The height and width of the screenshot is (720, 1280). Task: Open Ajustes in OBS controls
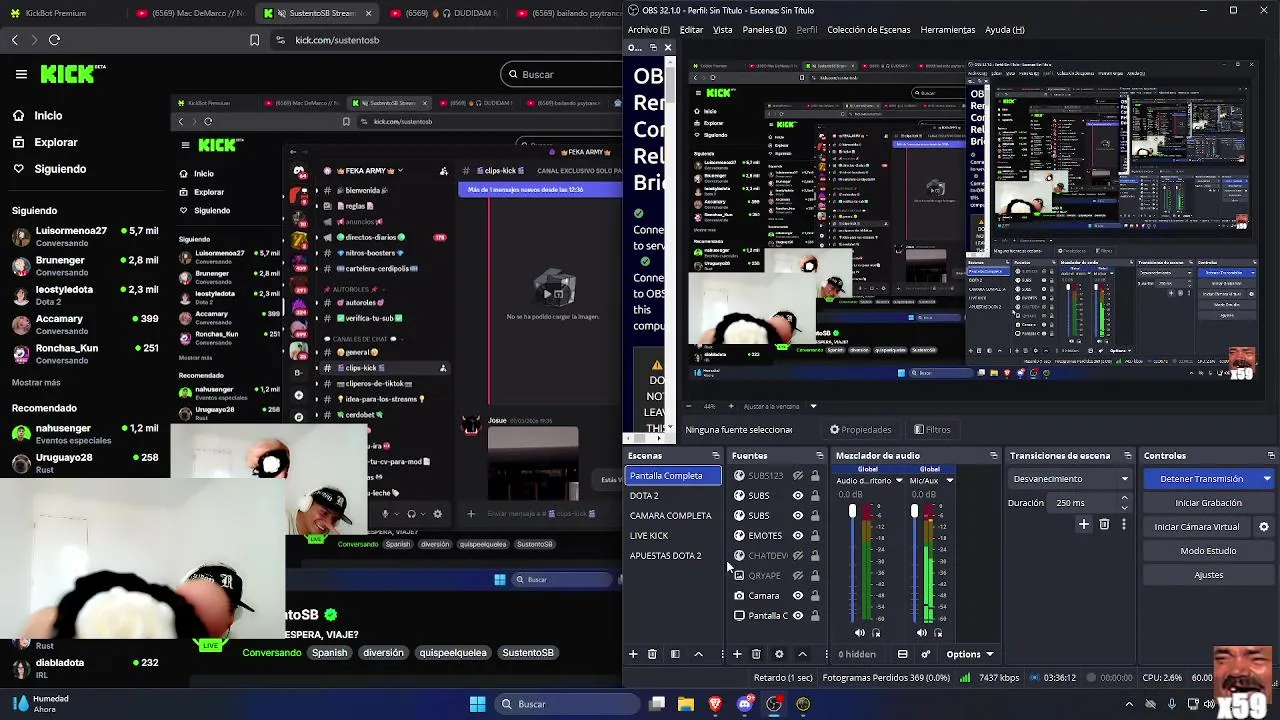click(1208, 575)
